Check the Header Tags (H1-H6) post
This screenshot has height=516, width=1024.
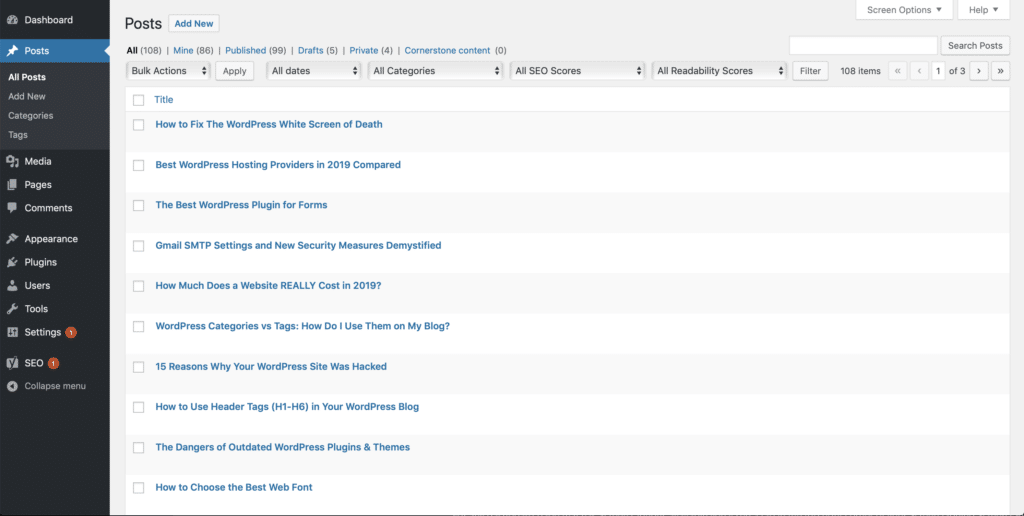pyautogui.click(x=138, y=407)
